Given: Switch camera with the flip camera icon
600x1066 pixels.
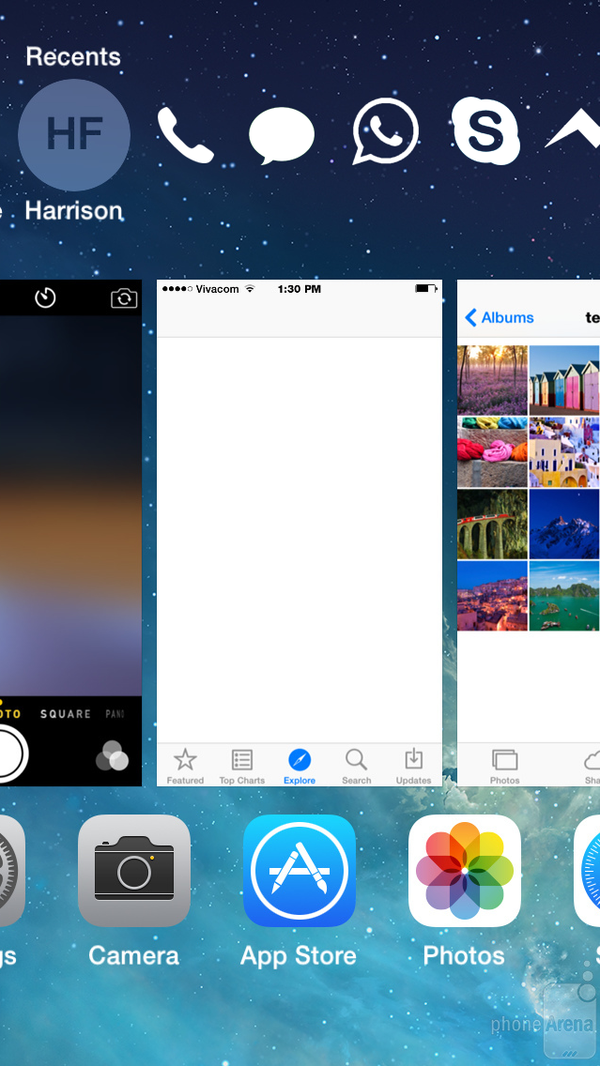Looking at the screenshot, I should (124, 298).
